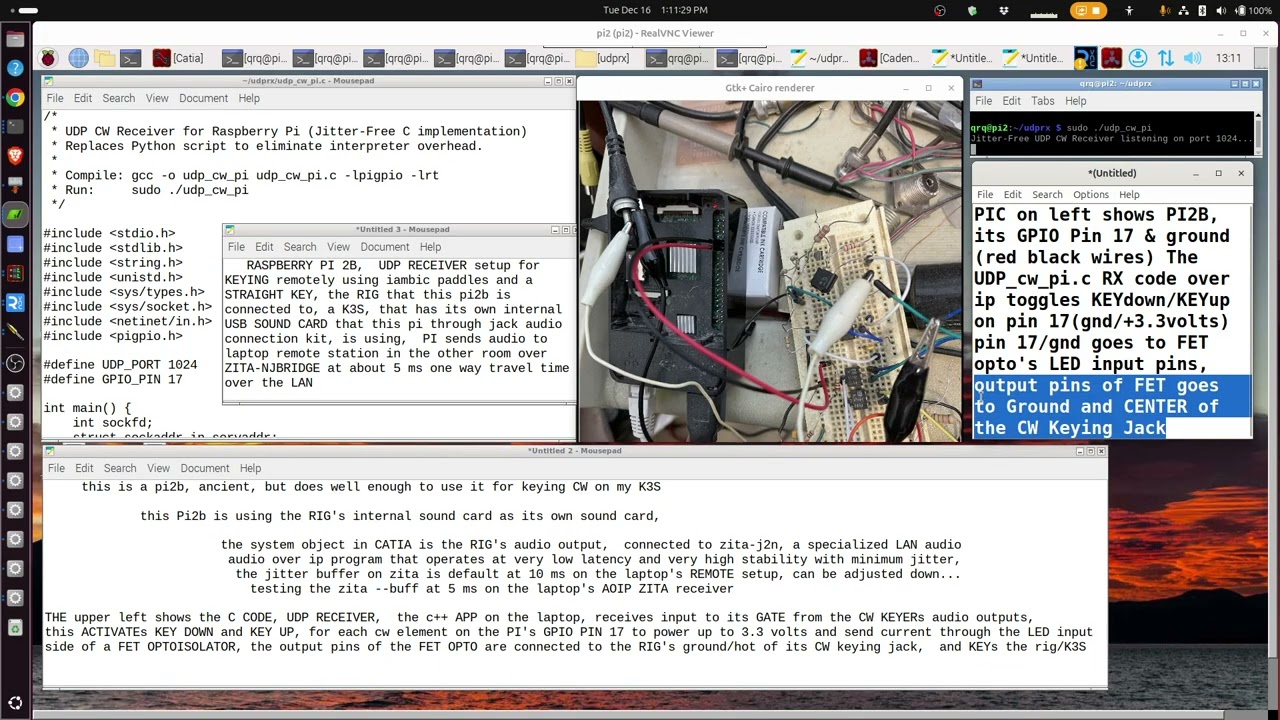The image size is (1280, 720).
Task: Launch the web browser globe icon
Action: [x=78, y=59]
